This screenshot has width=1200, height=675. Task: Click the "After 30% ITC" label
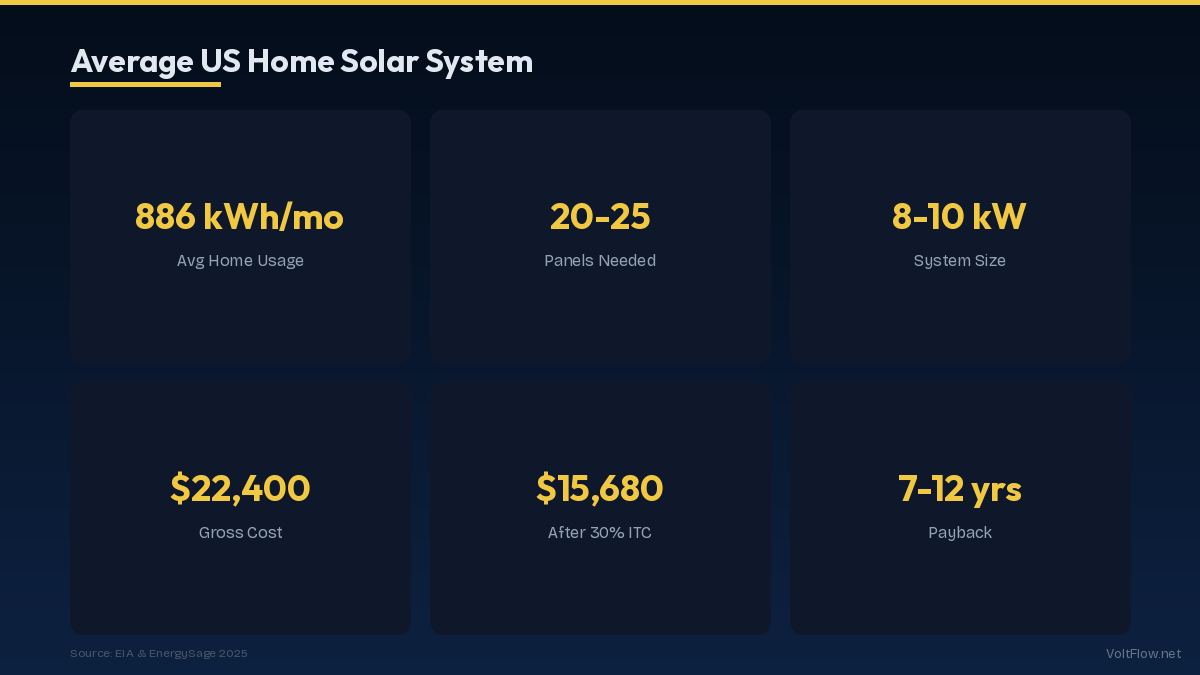600,533
